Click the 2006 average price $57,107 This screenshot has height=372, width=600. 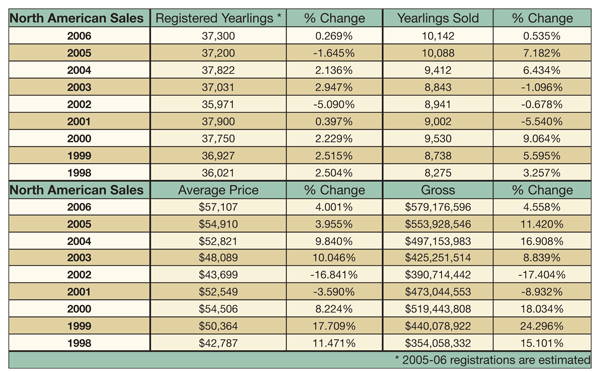218,207
